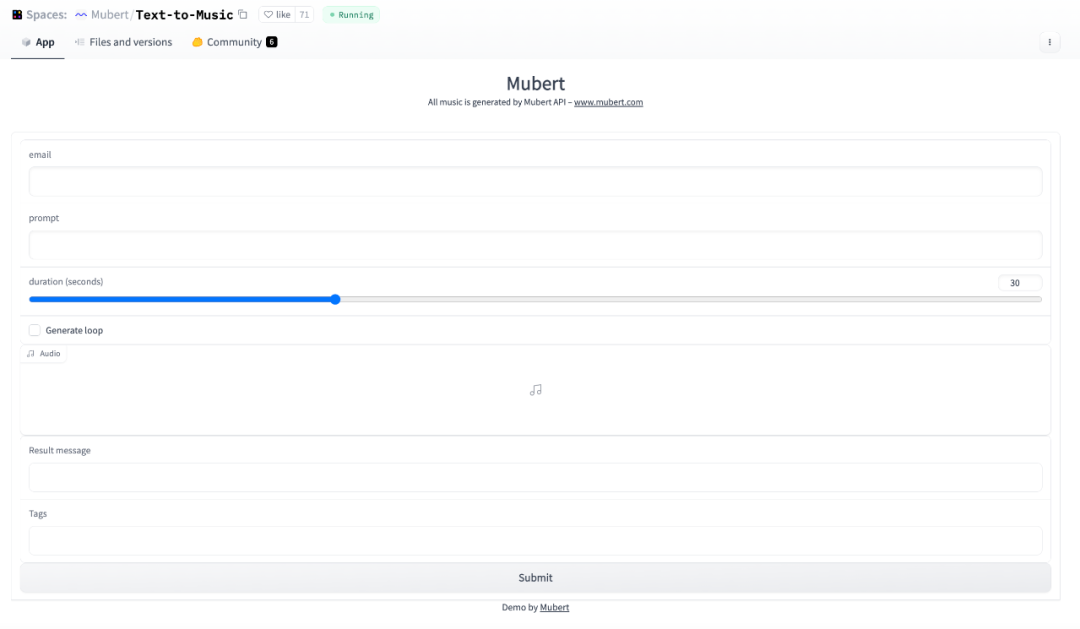Open the 71 likes count

click(x=304, y=14)
